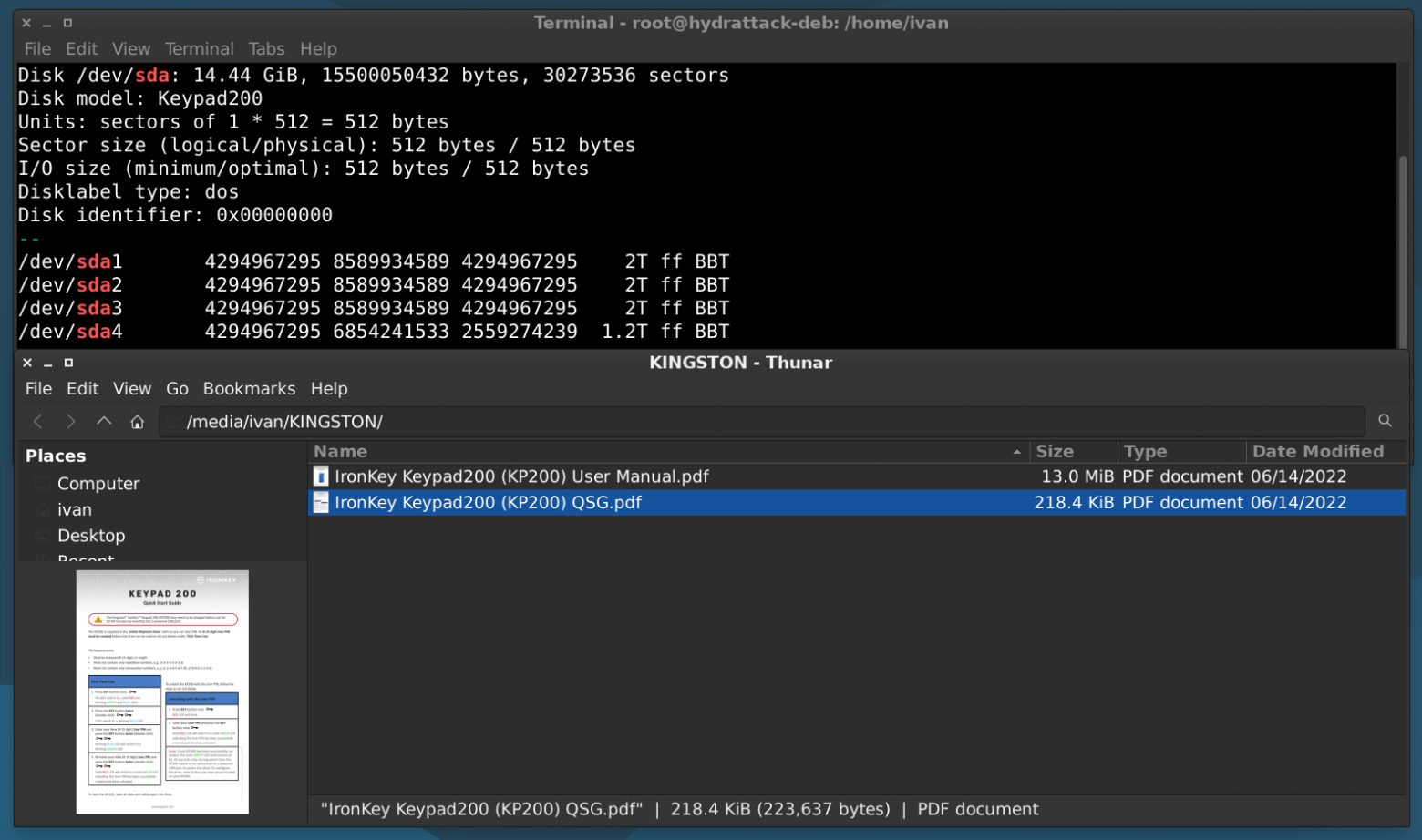The width and height of the screenshot is (1422, 840).
Task: Open the parent folder in Thunar
Action: [104, 421]
